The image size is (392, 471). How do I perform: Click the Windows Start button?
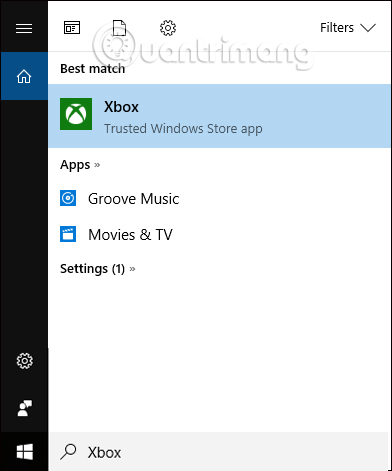coord(25,452)
